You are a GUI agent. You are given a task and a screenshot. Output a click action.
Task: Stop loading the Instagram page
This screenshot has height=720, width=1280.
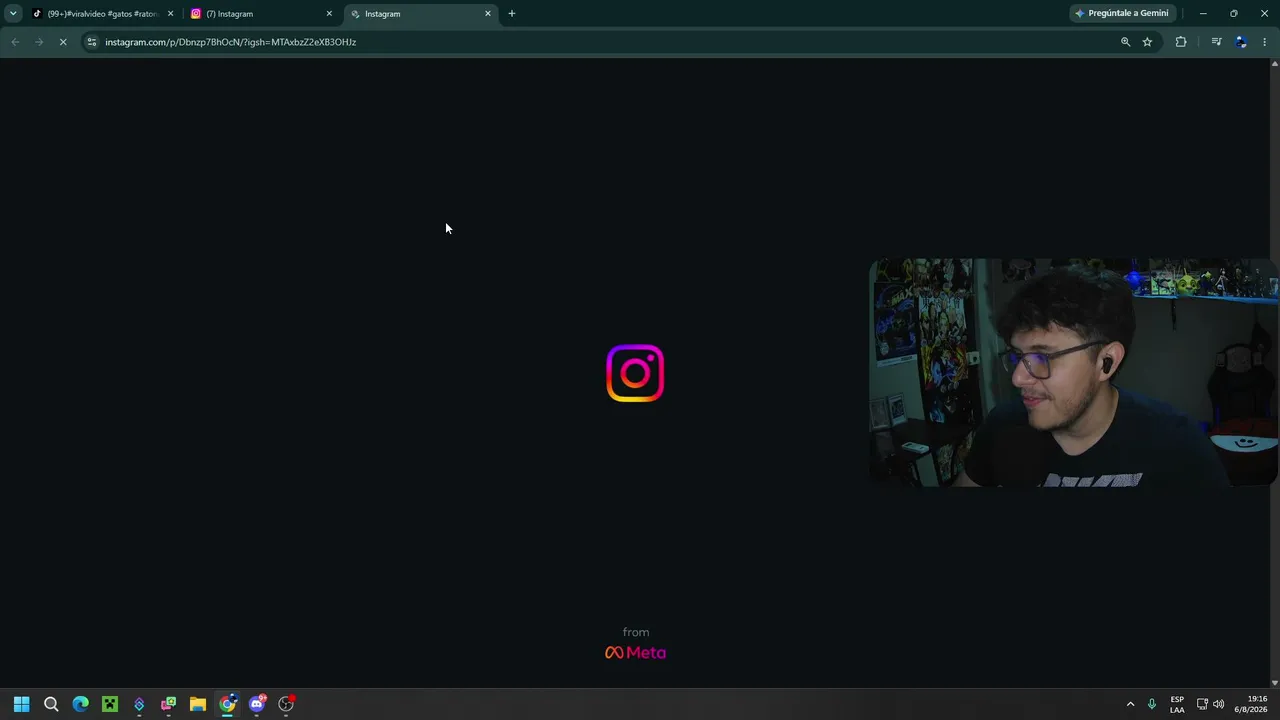63,42
